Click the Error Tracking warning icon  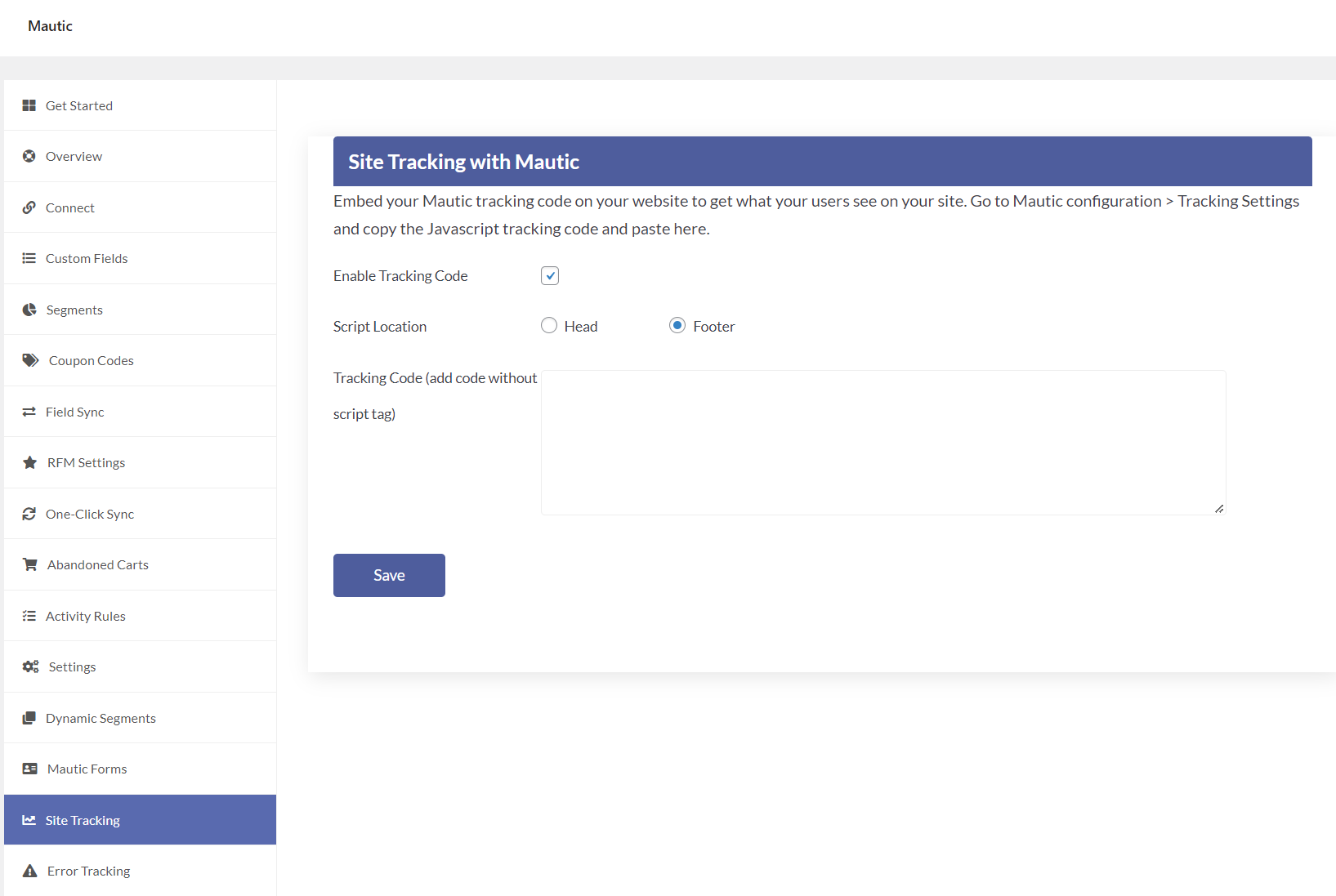coord(30,871)
